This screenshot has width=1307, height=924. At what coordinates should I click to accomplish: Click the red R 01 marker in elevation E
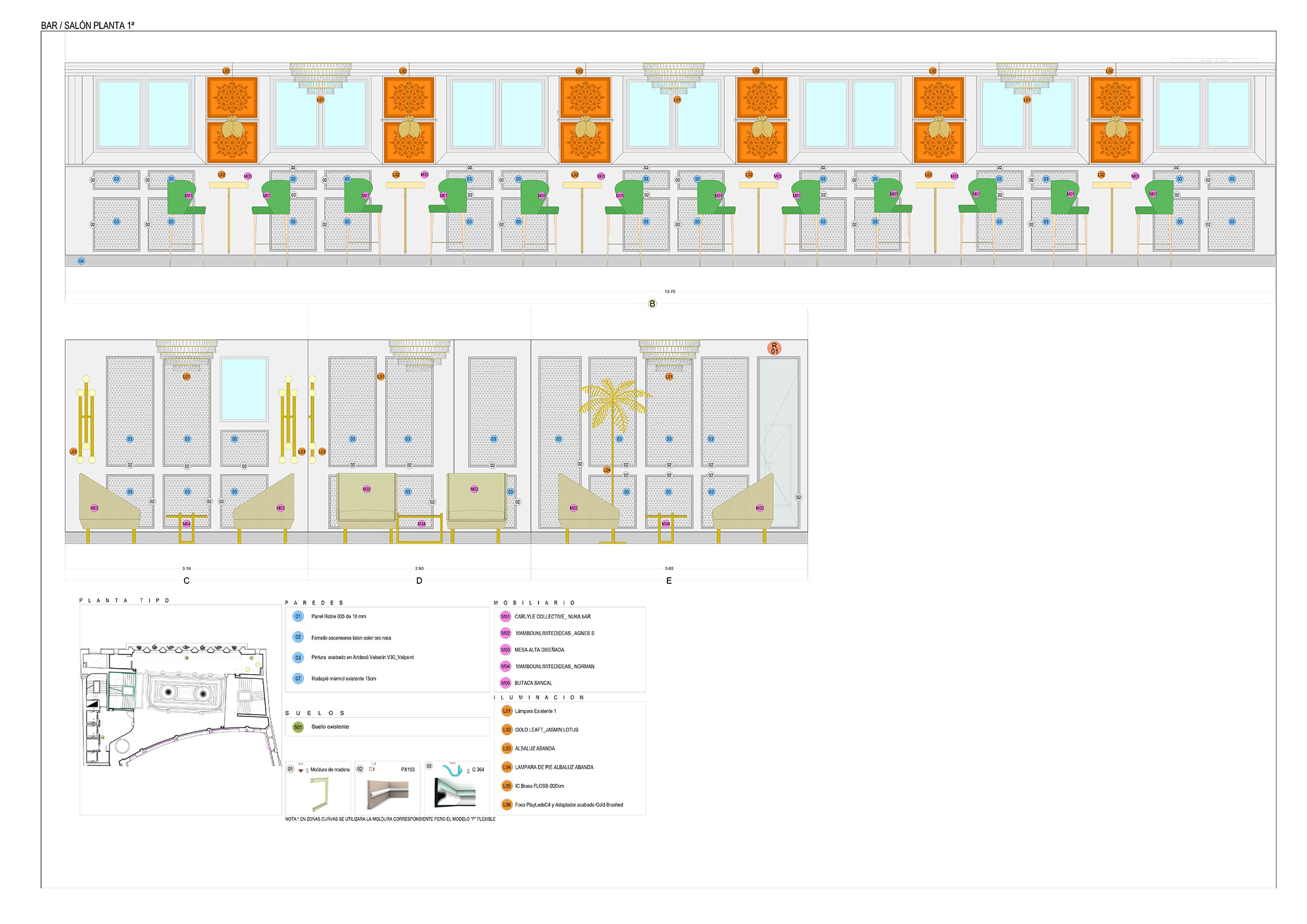pos(774,348)
